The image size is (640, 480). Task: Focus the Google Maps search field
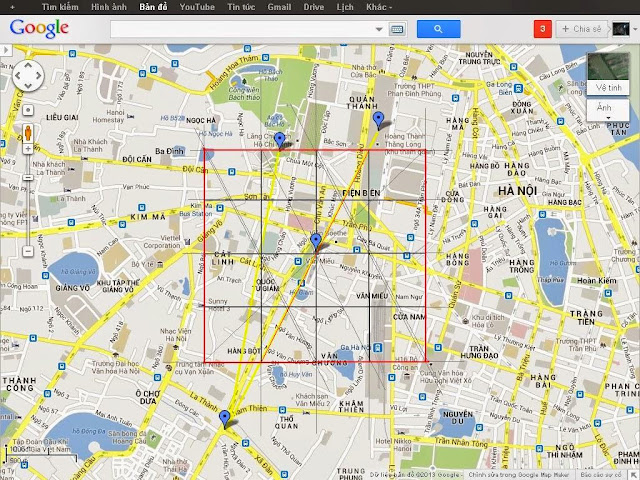point(242,29)
